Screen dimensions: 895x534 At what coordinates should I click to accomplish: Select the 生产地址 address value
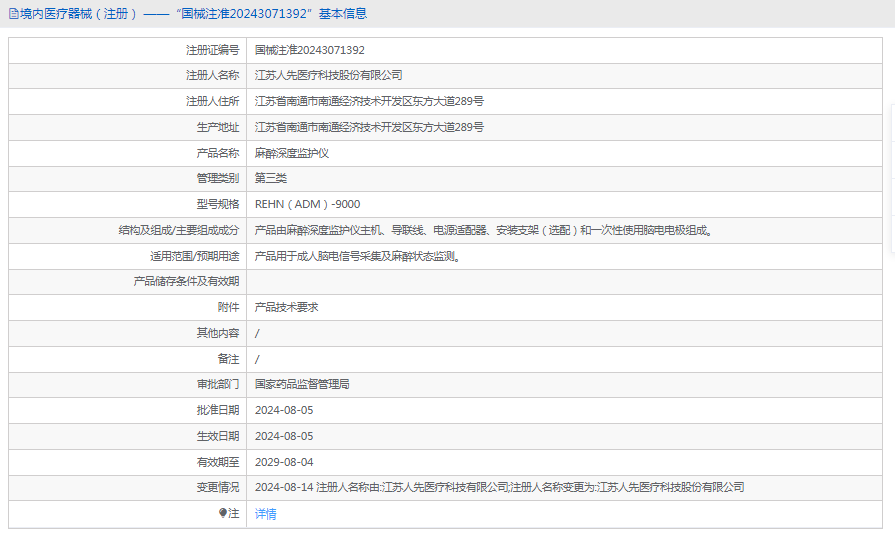(369, 127)
